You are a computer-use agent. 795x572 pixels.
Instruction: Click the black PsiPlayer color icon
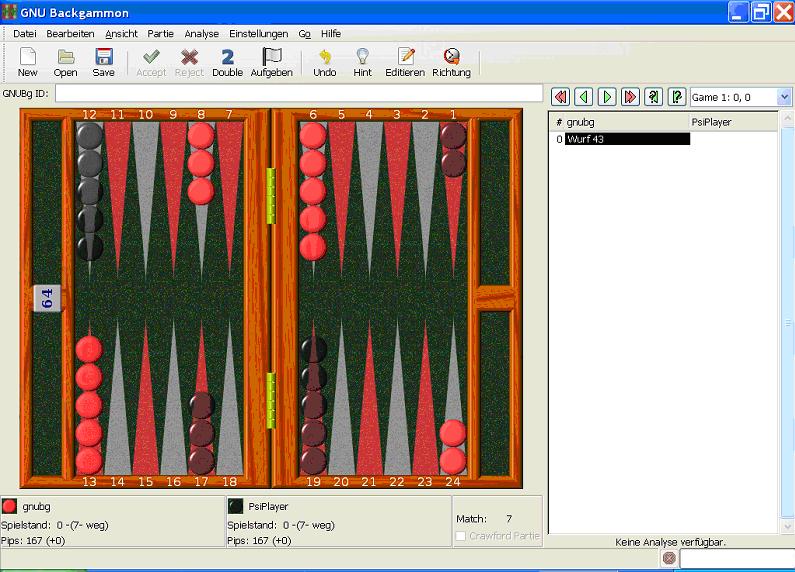click(x=236, y=506)
